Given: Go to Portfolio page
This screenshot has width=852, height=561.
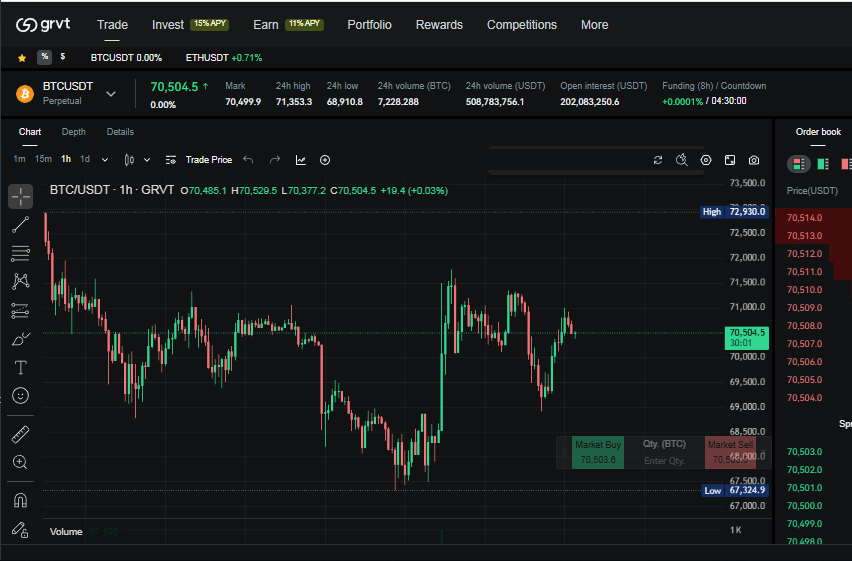Looking at the screenshot, I should pos(369,25).
